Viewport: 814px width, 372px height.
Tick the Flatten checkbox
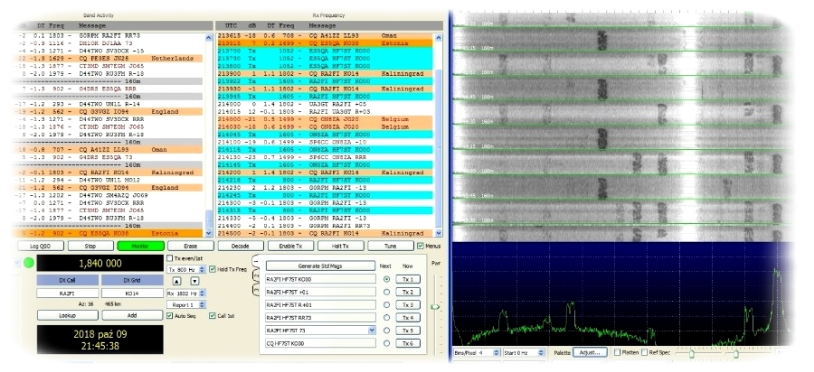click(x=617, y=353)
